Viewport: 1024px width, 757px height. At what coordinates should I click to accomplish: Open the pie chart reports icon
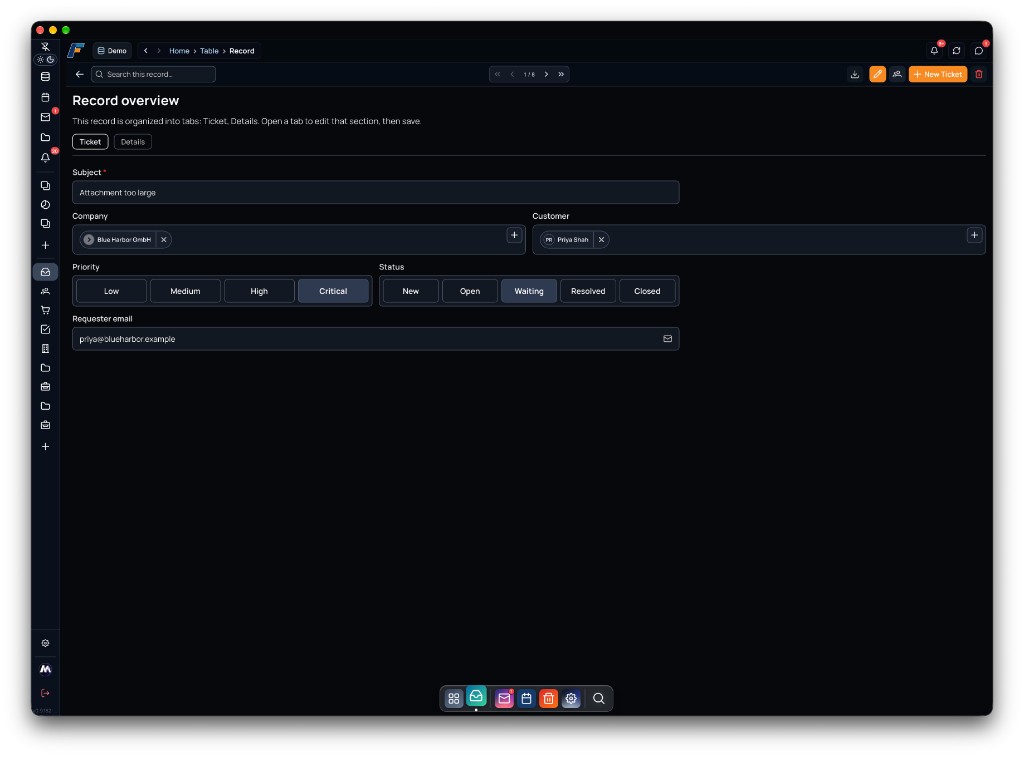click(45, 204)
